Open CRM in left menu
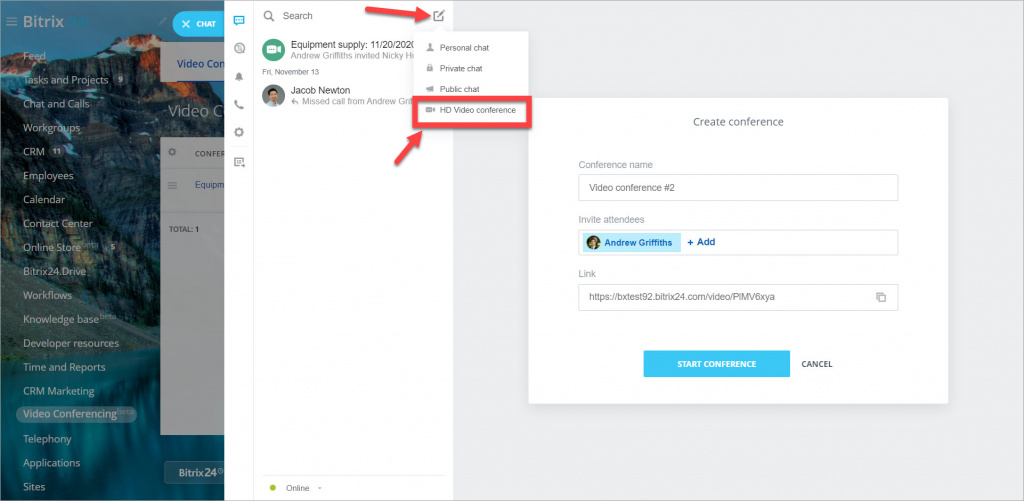This screenshot has width=1024, height=501. (34, 152)
